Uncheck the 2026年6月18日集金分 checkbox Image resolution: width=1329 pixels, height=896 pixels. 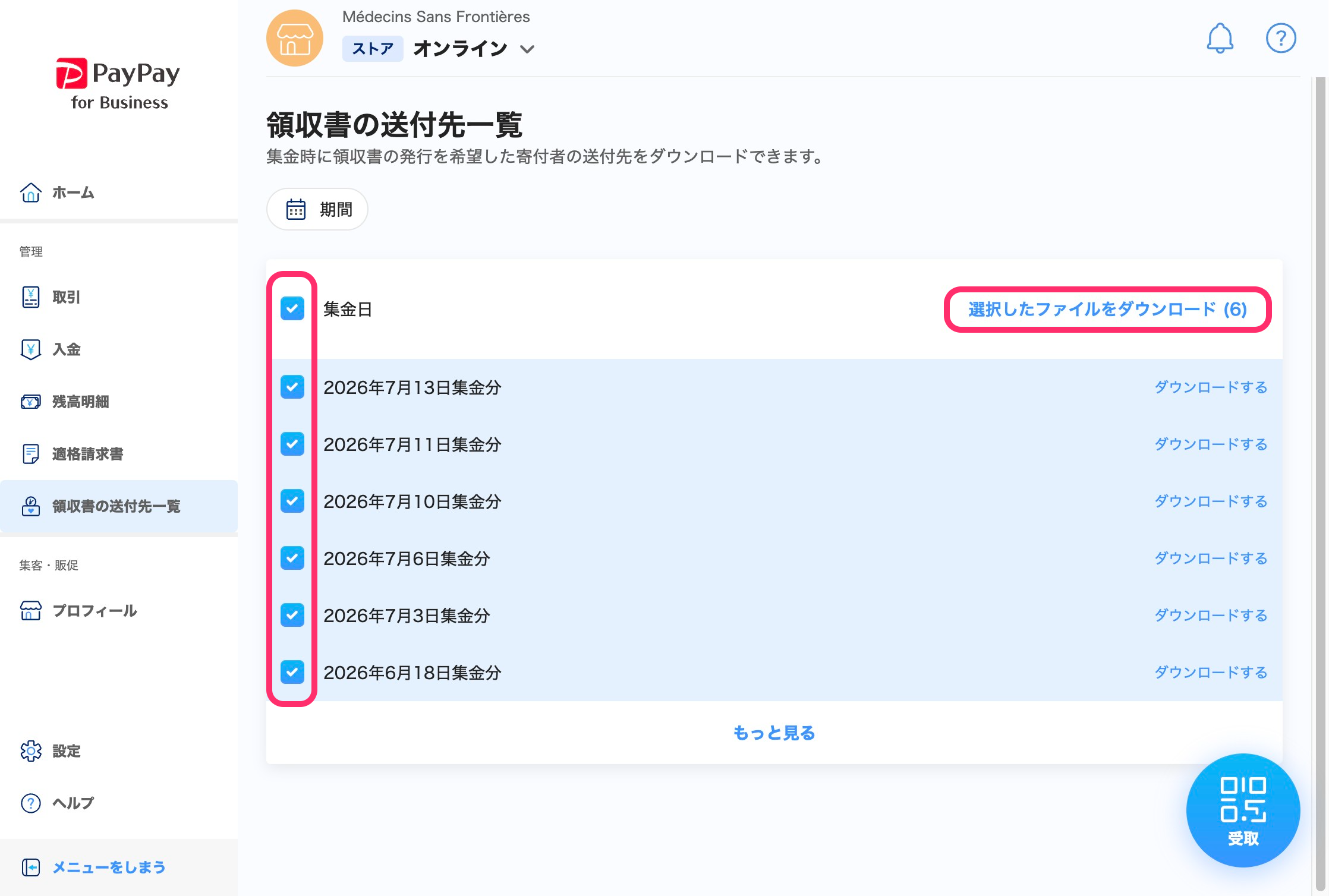292,673
